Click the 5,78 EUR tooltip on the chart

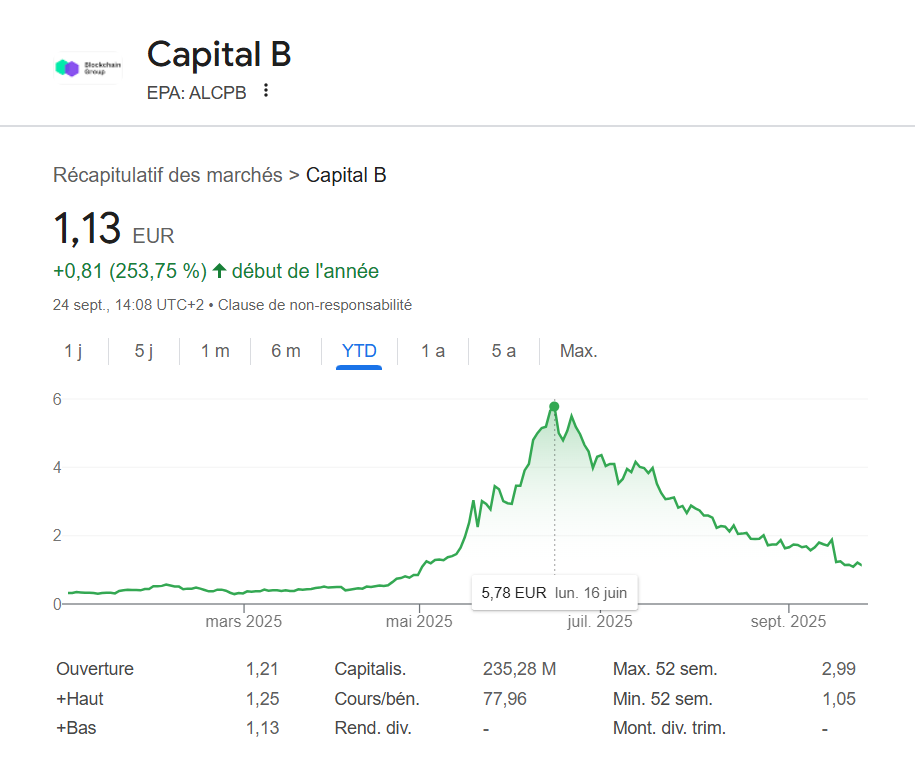click(x=554, y=592)
